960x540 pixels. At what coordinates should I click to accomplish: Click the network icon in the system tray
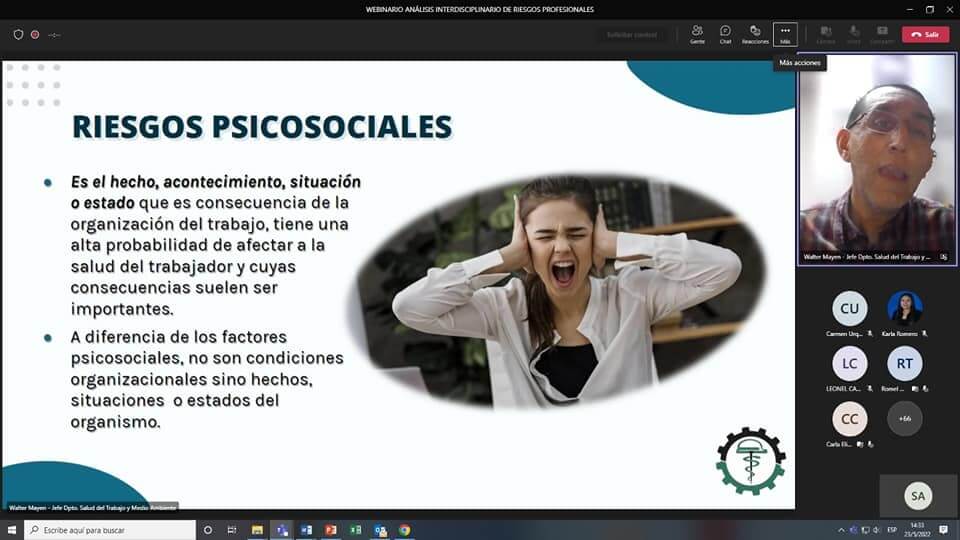coord(865,530)
